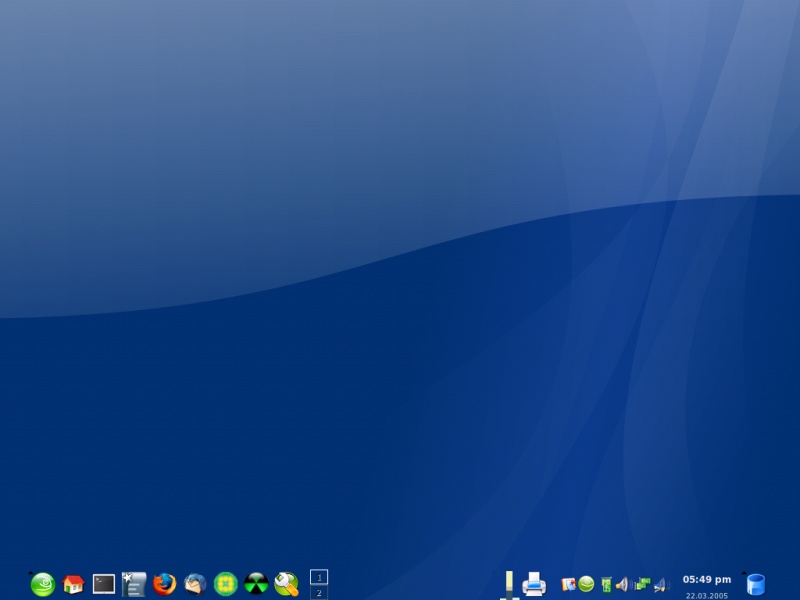The height and width of the screenshot is (600, 800).
Task: Launch Thunderbird mail client
Action: (195, 584)
